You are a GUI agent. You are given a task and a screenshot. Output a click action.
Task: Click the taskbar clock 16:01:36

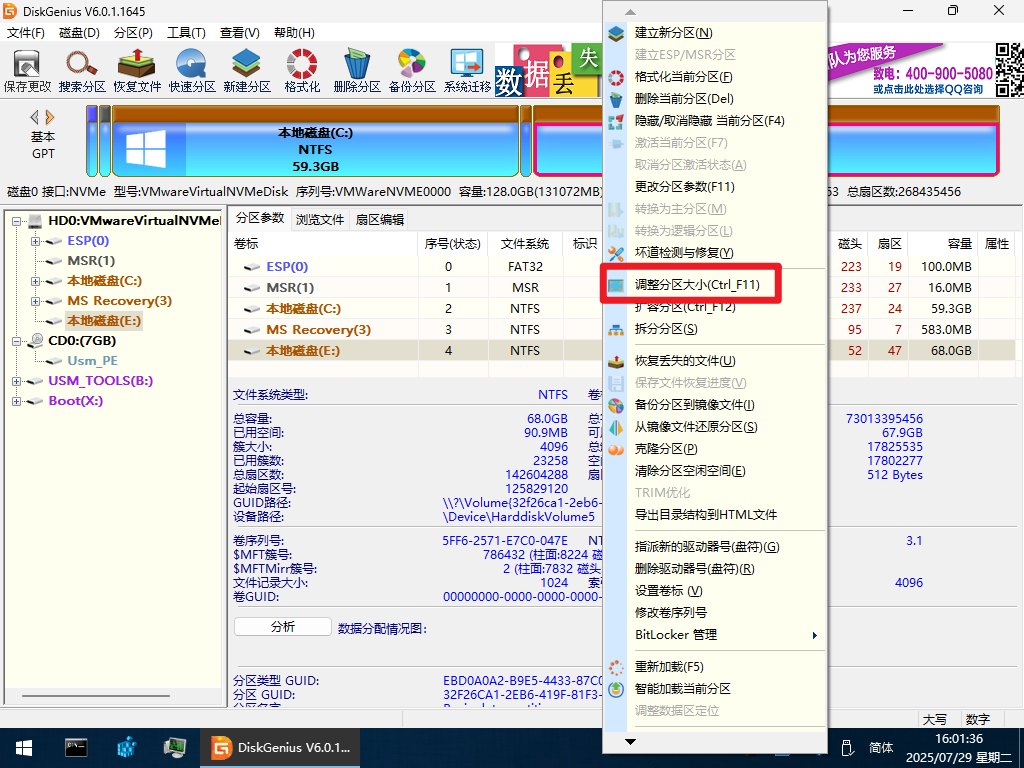[959, 739]
